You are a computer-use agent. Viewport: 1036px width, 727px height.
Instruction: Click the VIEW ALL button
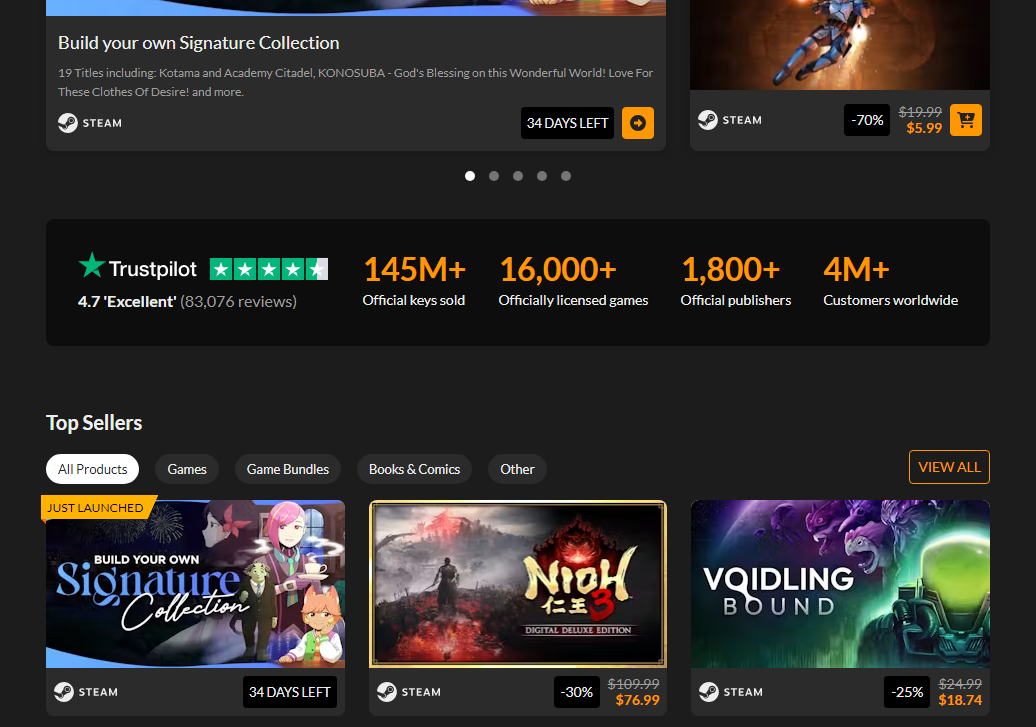coord(949,467)
